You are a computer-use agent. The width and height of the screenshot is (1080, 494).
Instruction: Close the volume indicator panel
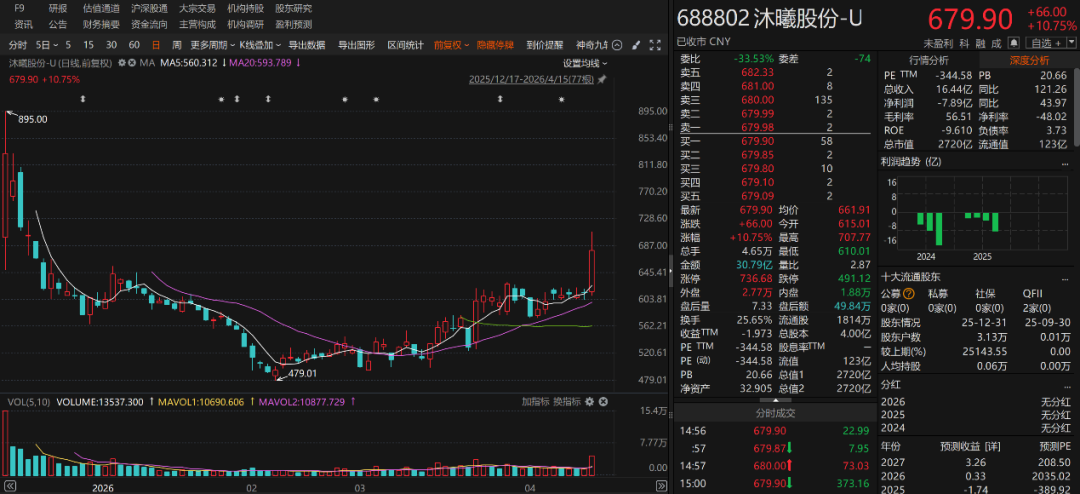click(603, 401)
